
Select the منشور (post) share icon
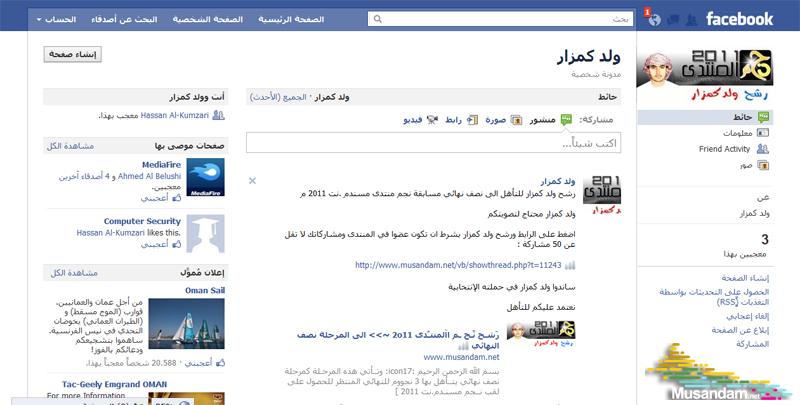pyautogui.click(x=566, y=120)
